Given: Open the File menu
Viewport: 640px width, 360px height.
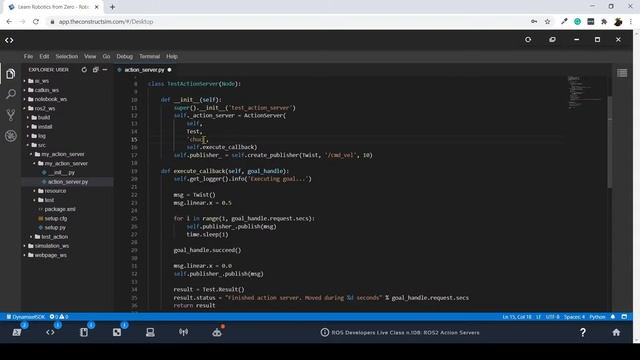Looking at the screenshot, I should 28,56.
